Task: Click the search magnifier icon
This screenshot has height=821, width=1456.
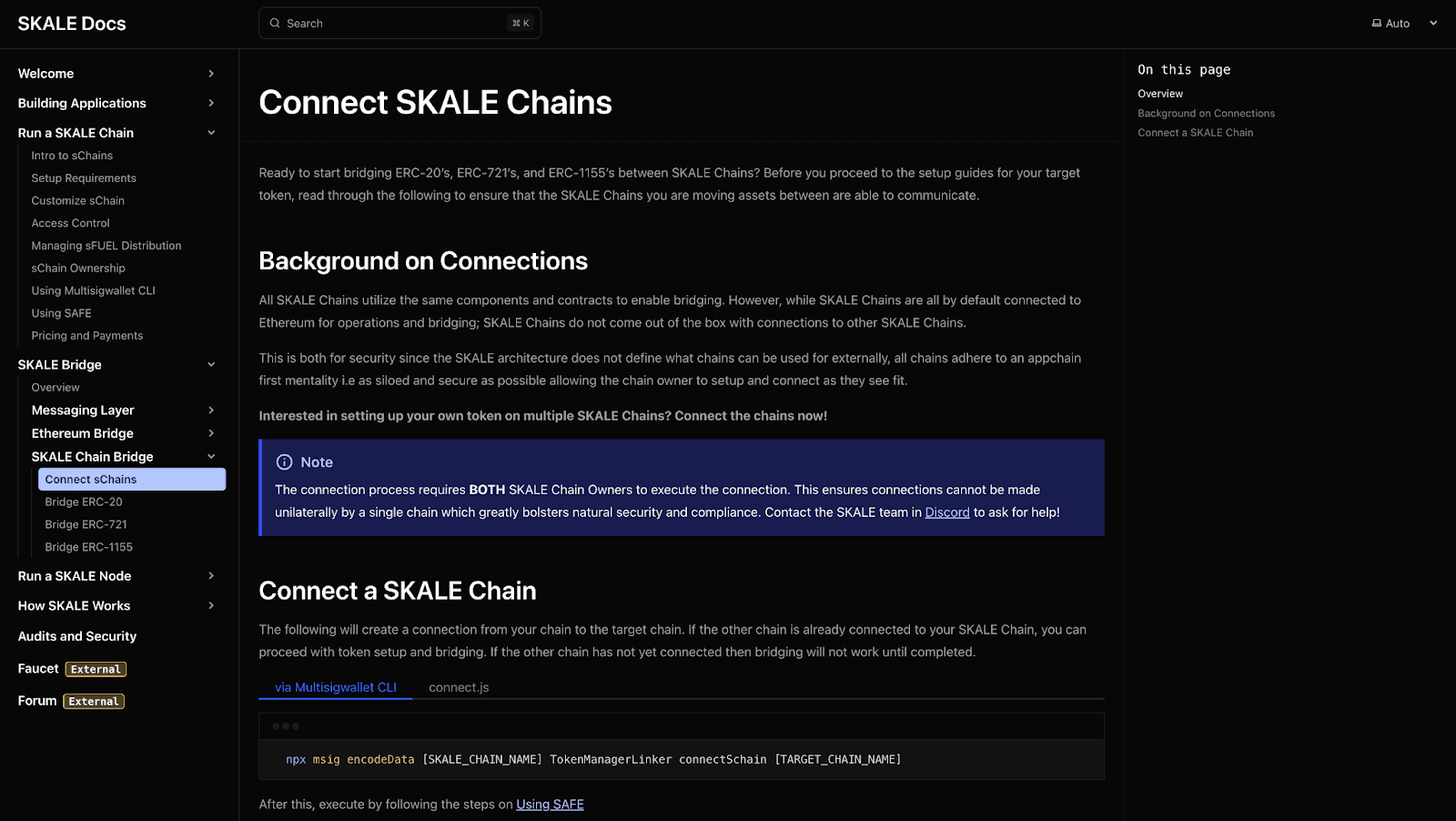Action: (274, 23)
